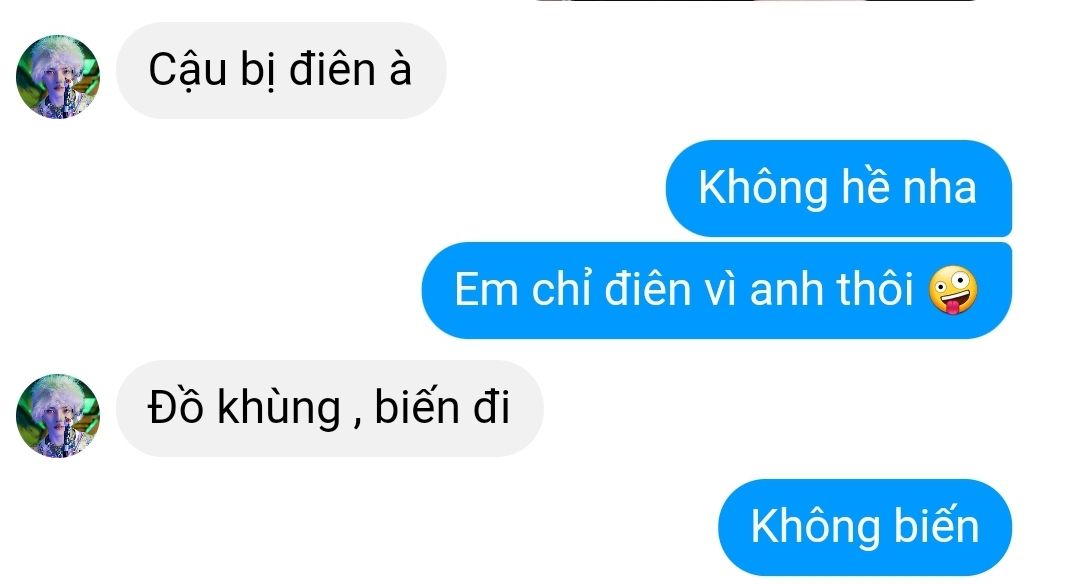Screen dimensions: 1080x585
Task: Click the word "Em" in the long blue message
Action: 486,289
